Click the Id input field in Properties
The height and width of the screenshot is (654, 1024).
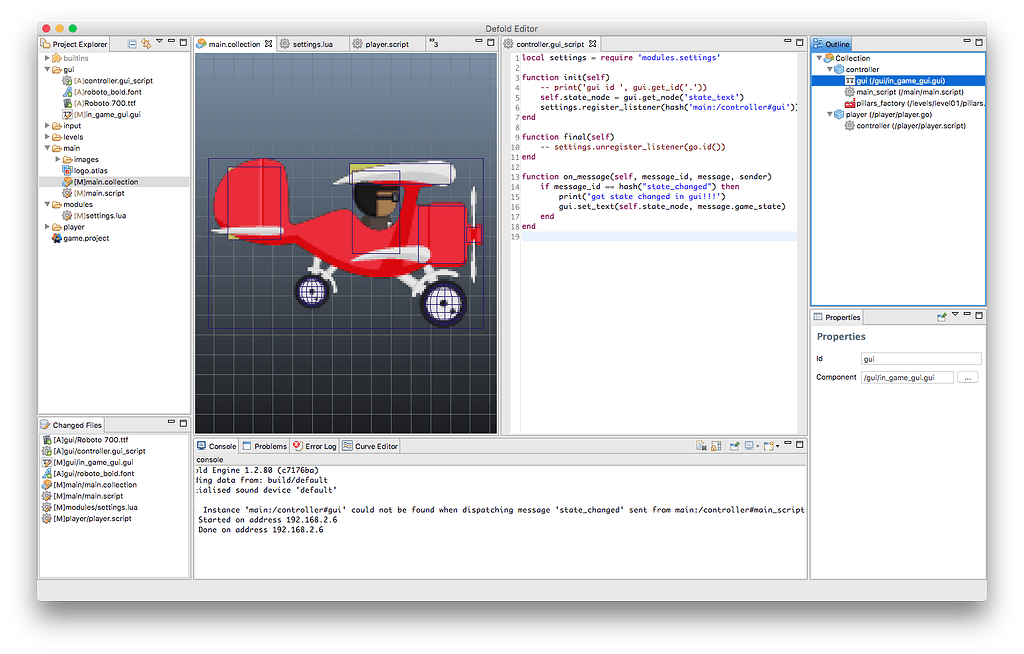click(920, 358)
